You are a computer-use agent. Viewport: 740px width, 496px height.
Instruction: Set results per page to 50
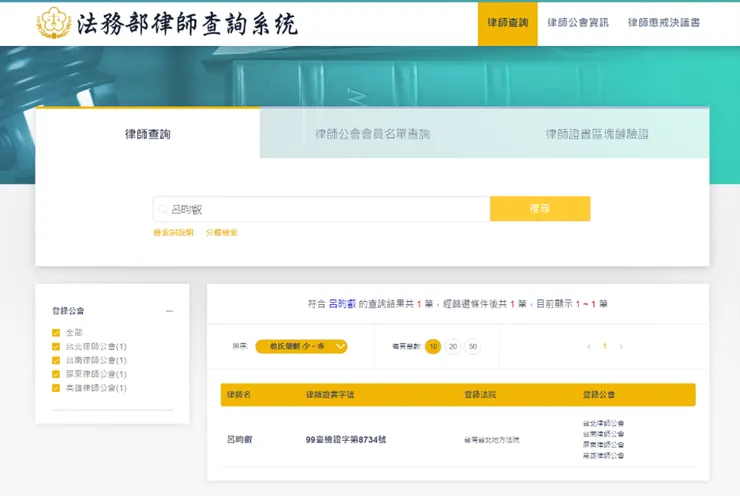[472, 346]
